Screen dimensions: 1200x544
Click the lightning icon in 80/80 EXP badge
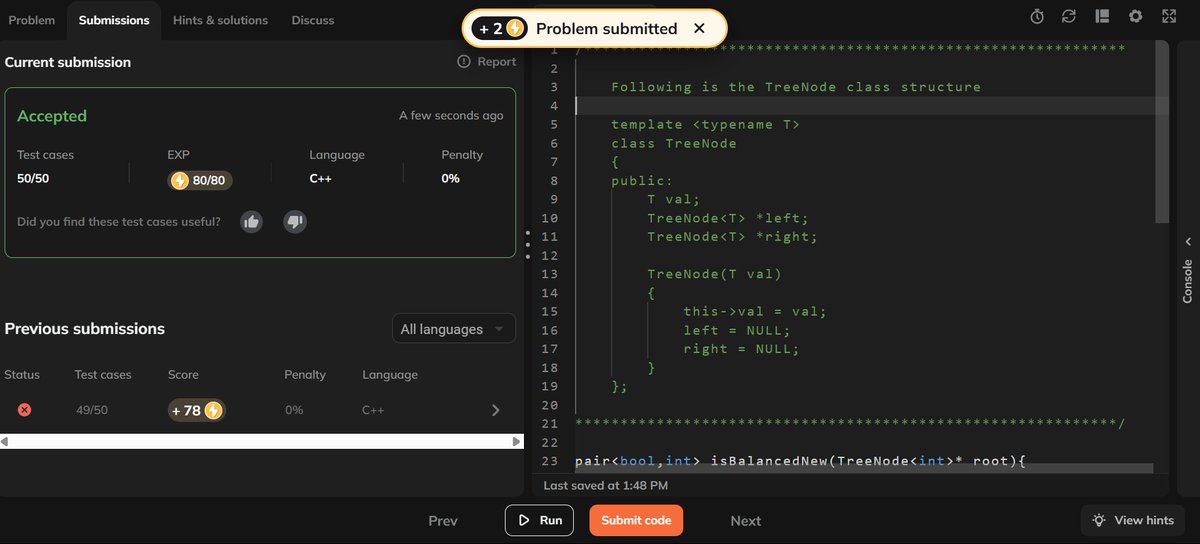click(x=180, y=180)
